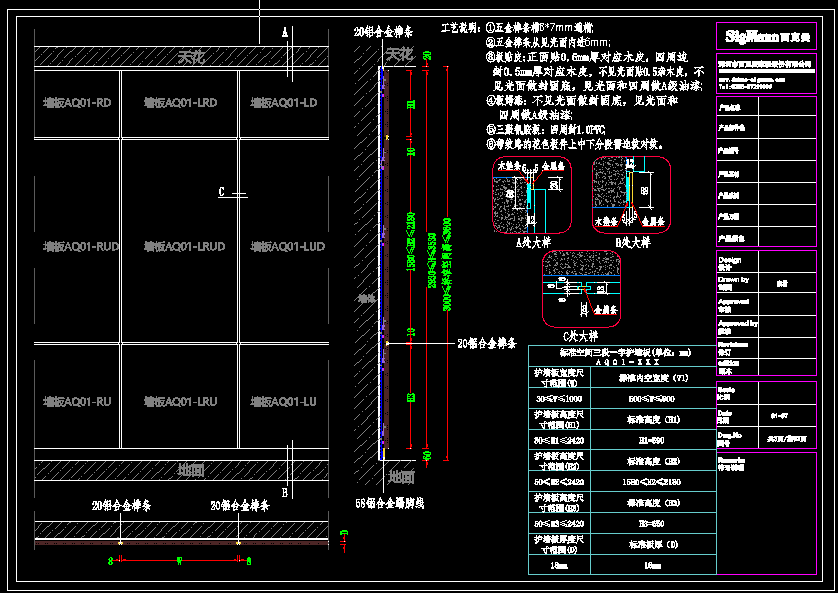
Task: Pick the 墙板AQ01-RUD panel label
Action: pos(81,247)
